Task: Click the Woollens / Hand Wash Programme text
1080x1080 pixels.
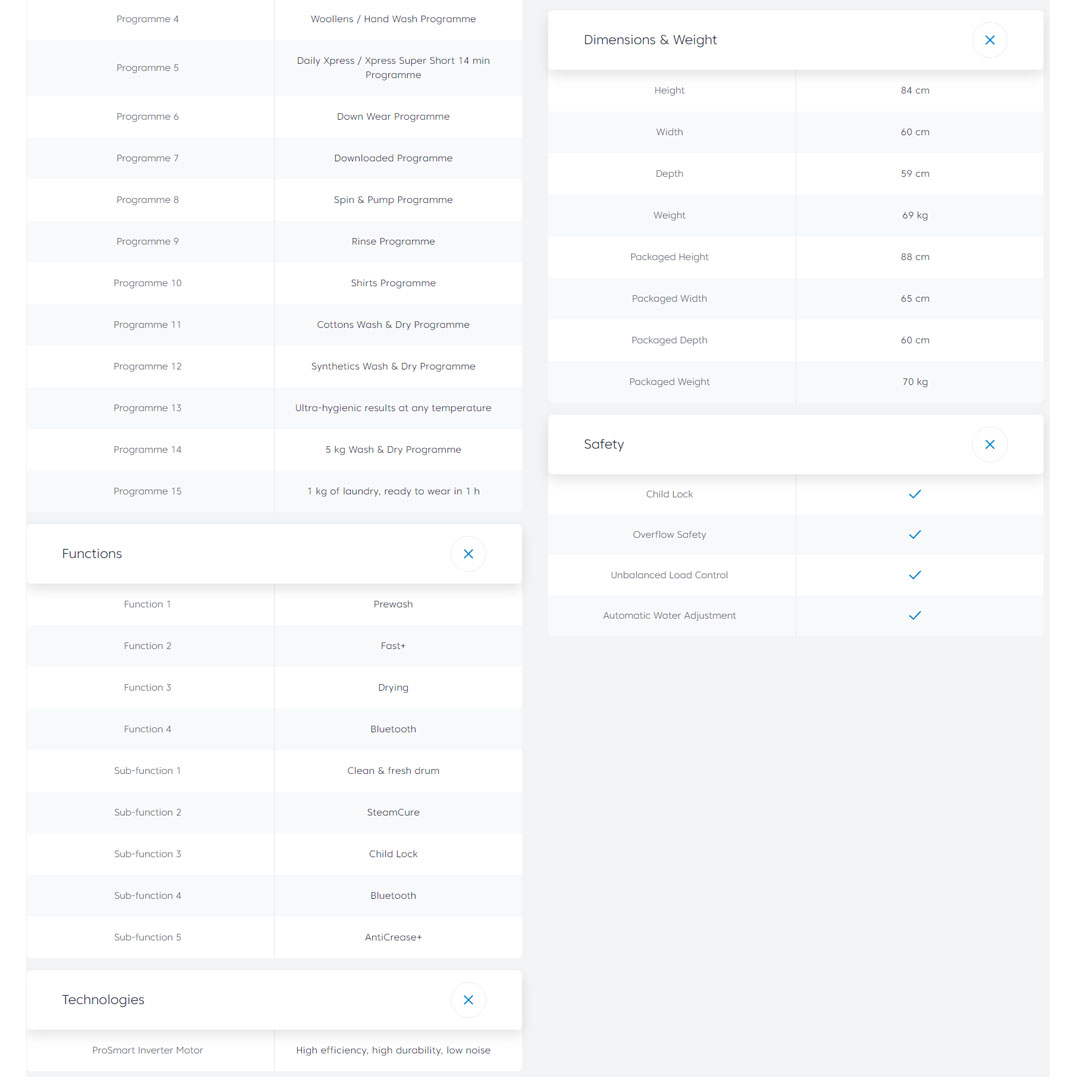Action: 393,19
